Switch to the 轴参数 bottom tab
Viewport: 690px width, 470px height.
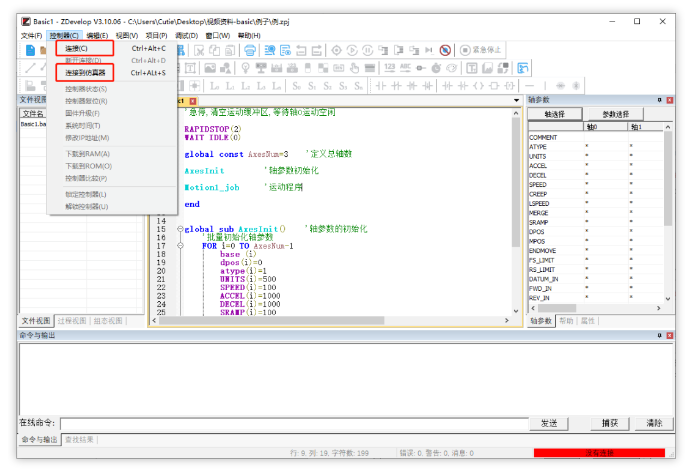[x=541, y=321]
